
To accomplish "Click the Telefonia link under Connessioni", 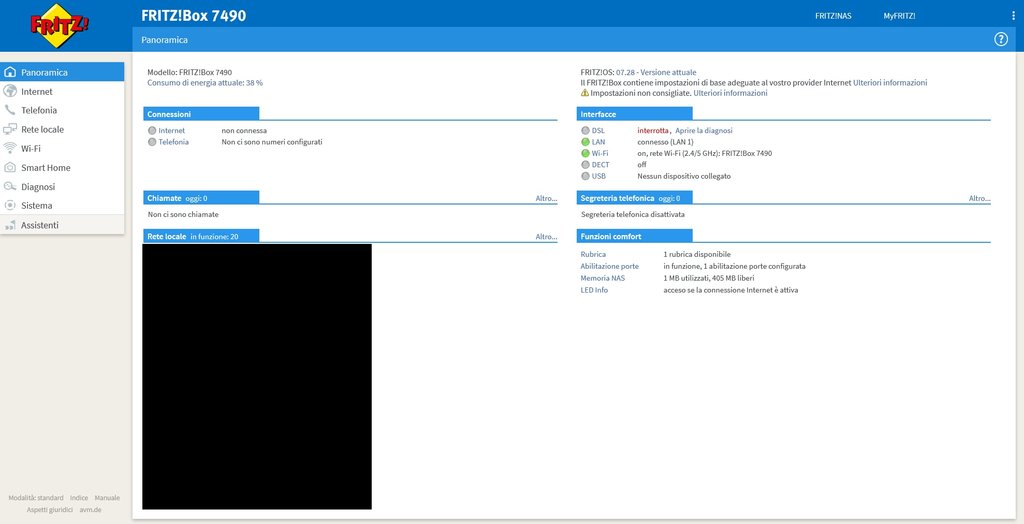I will coord(174,142).
